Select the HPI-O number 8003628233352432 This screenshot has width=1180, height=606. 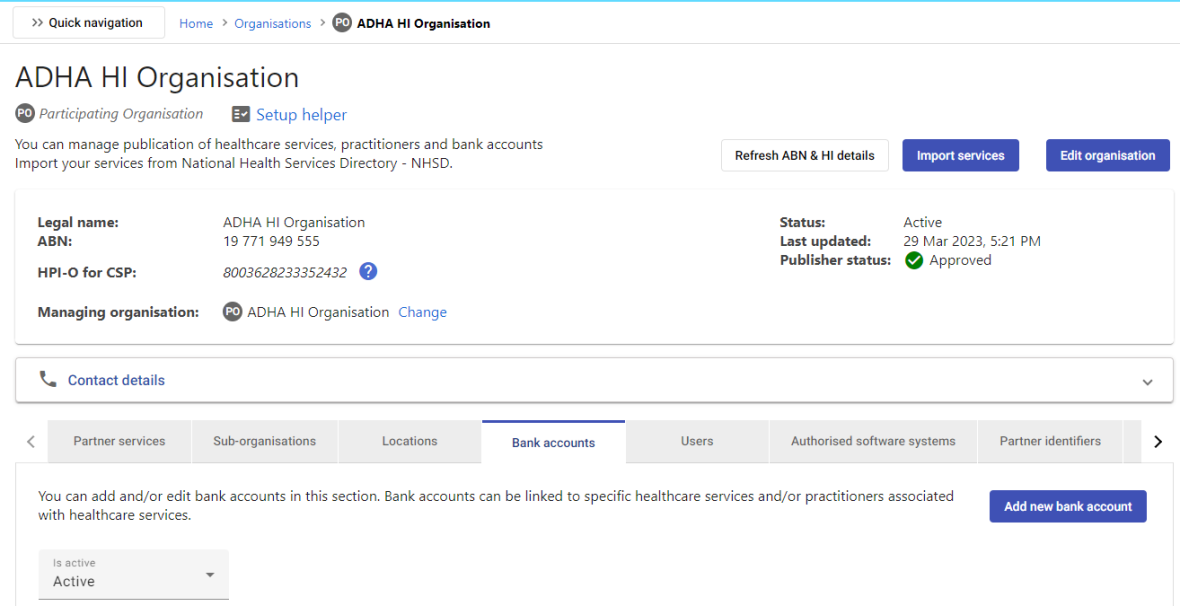click(284, 273)
